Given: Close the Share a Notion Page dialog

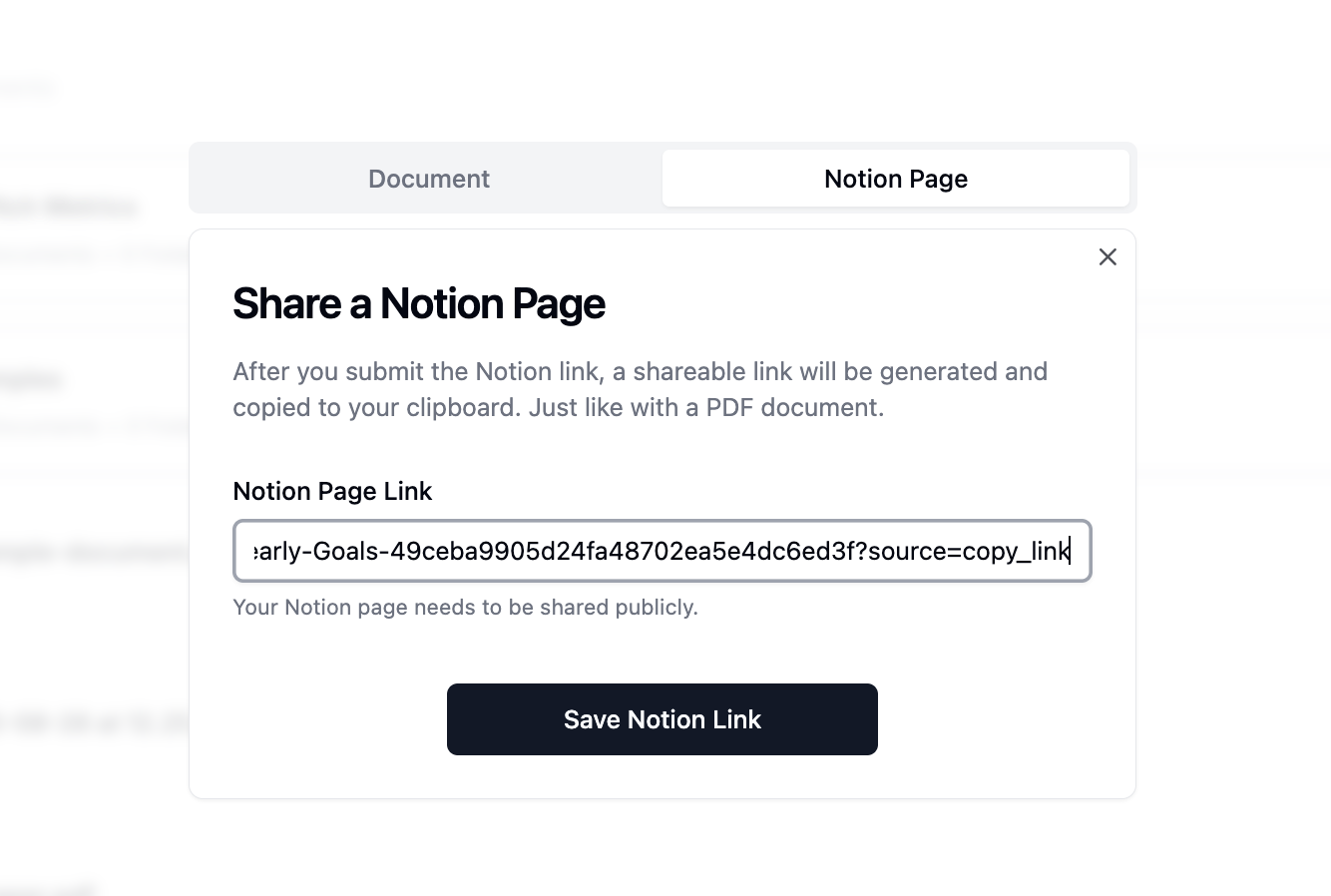Looking at the screenshot, I should [x=1108, y=256].
